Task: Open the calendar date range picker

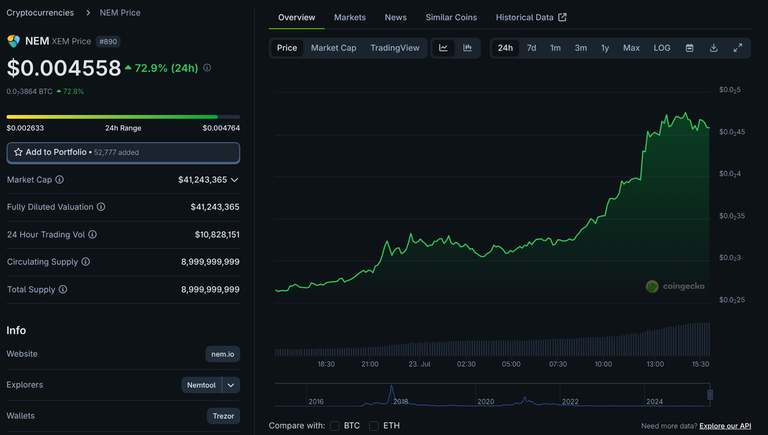Action: pos(689,48)
